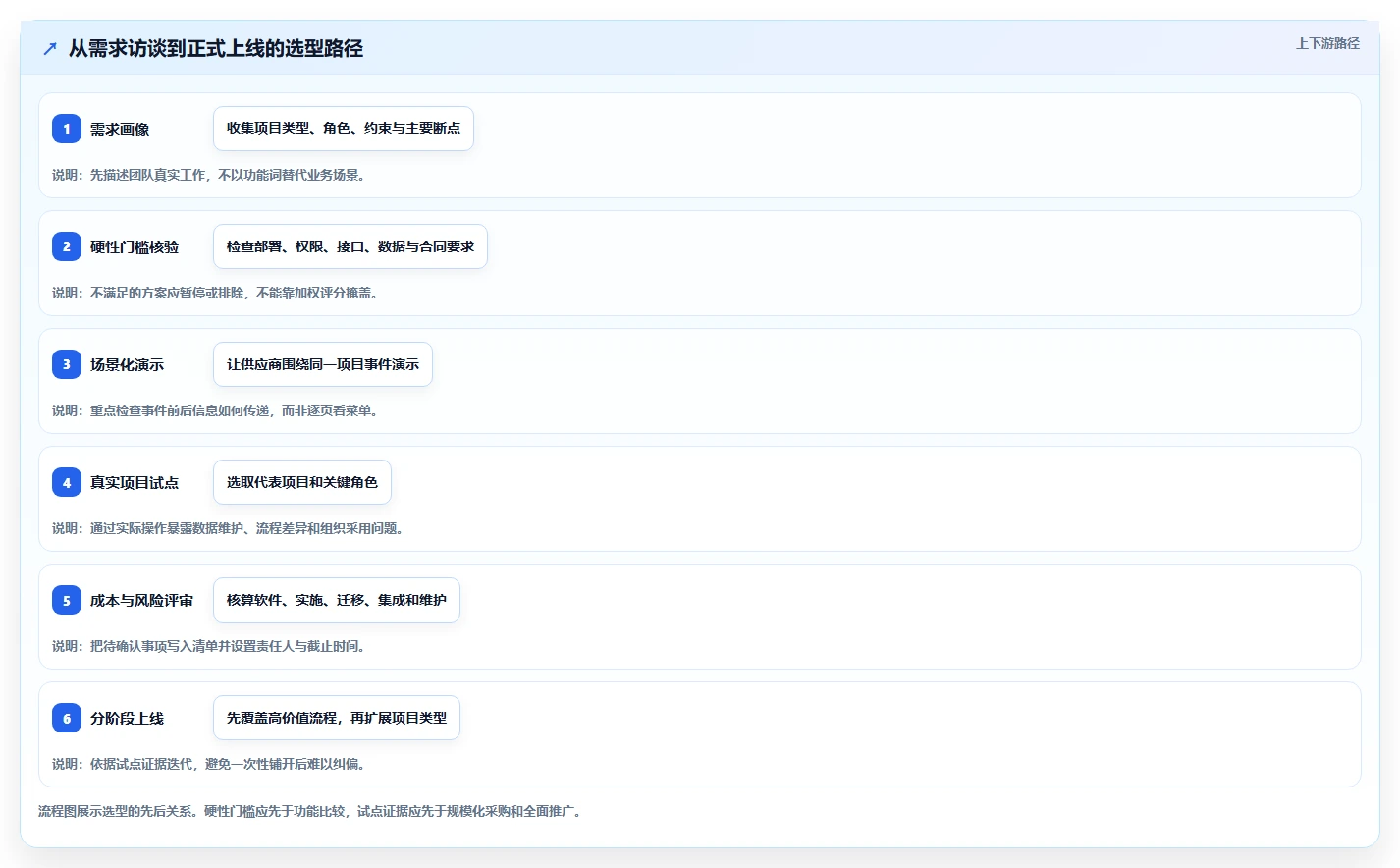Click the note 通过实际操作暴露数据维护
This screenshot has width=1400, height=868.
[167, 528]
